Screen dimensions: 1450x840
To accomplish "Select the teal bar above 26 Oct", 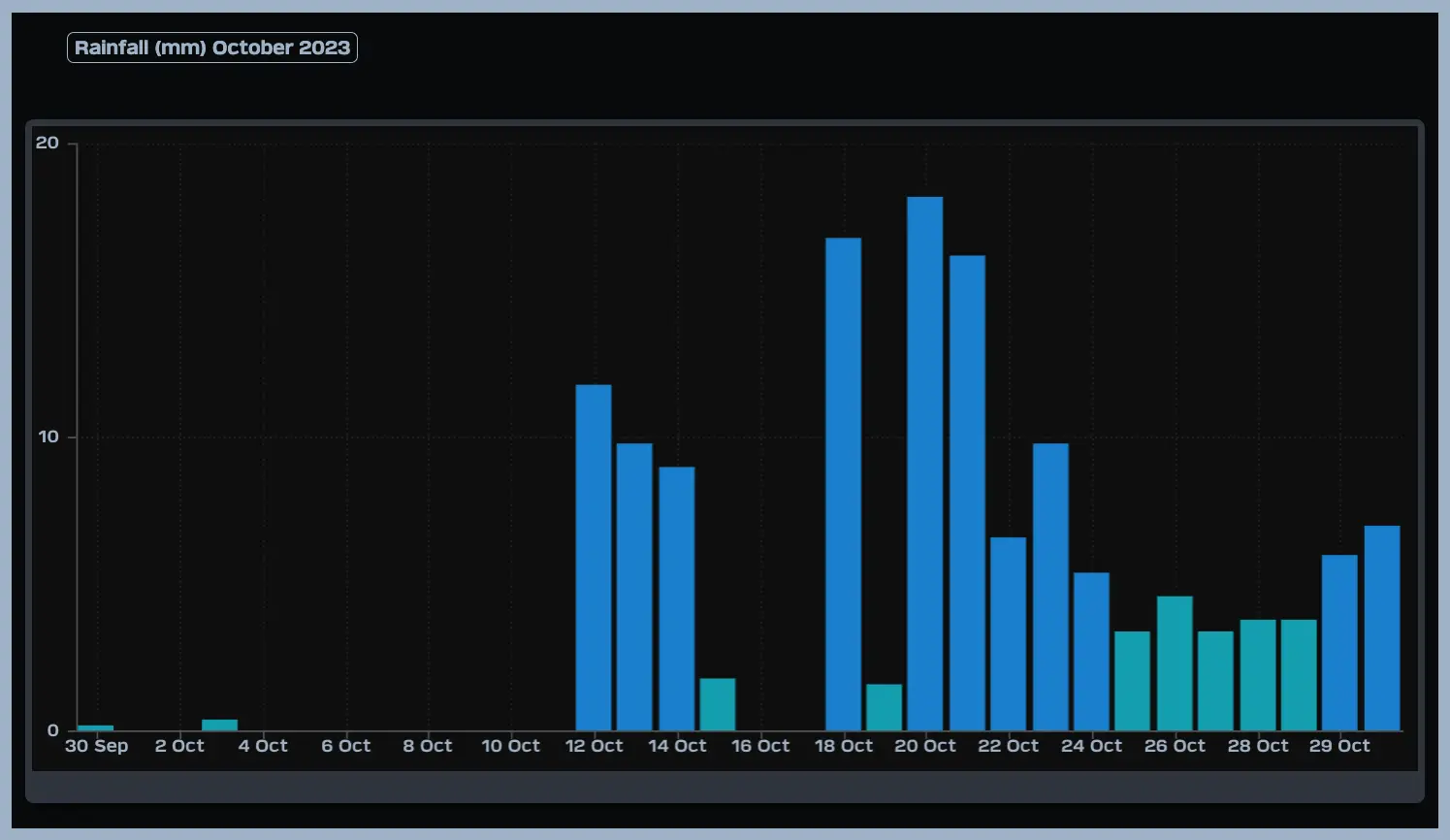I will (x=1175, y=662).
